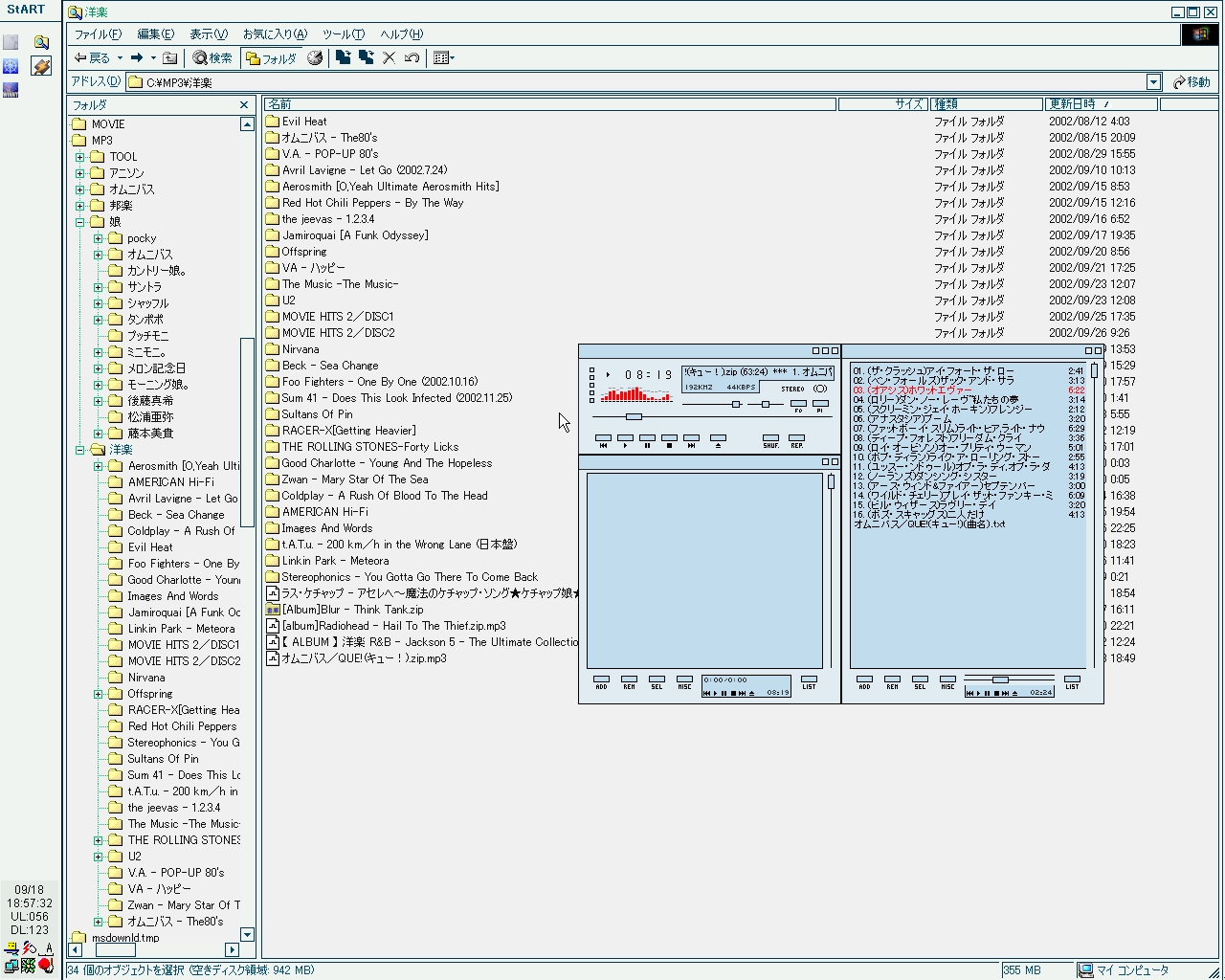This screenshot has width=1225, height=980.
Task: Sort by the 名前 column header
Action: [x=549, y=104]
